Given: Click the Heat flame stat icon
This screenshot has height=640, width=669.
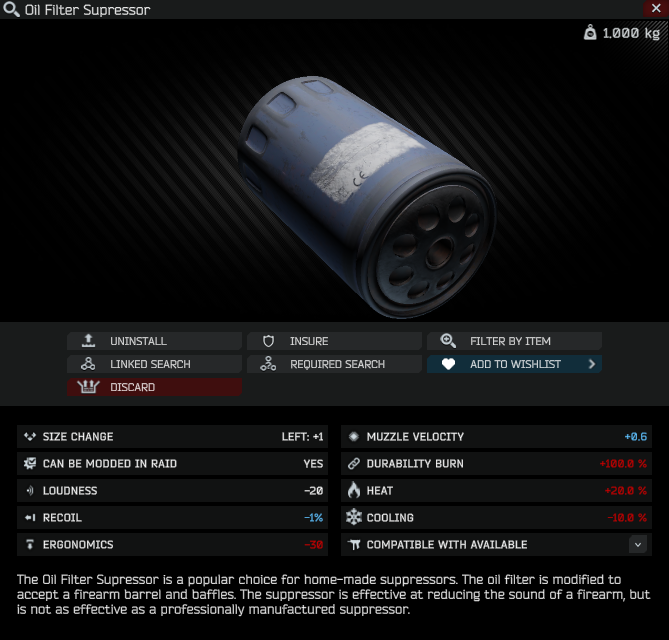Looking at the screenshot, I should click(x=354, y=490).
